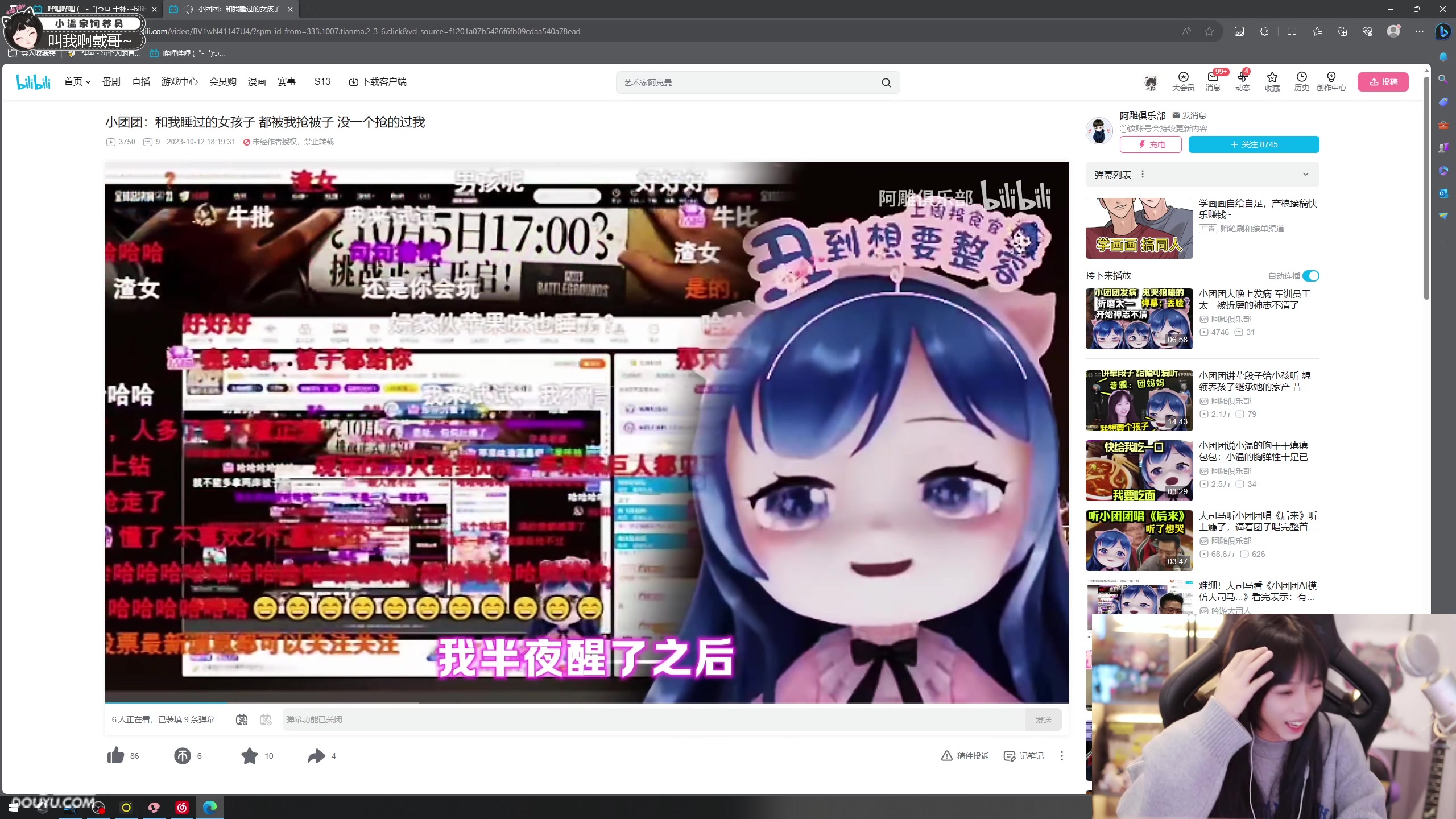Viewport: 1456px width, 819px height.
Task: Click the 斗鱼 bookmark in favorites bar
Action: point(104,53)
